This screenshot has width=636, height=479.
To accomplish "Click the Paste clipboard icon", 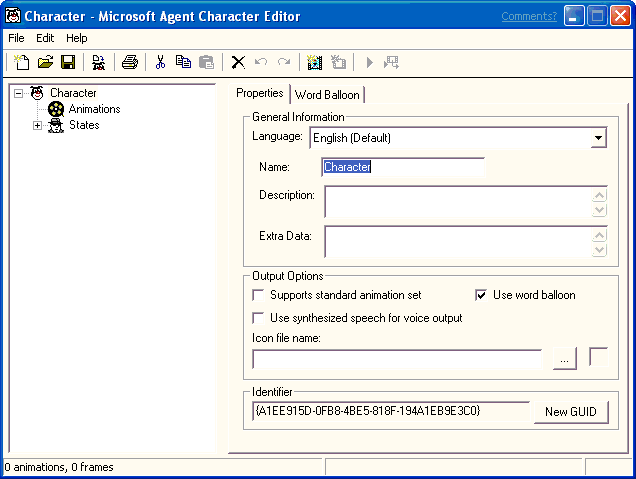I will (x=206, y=62).
